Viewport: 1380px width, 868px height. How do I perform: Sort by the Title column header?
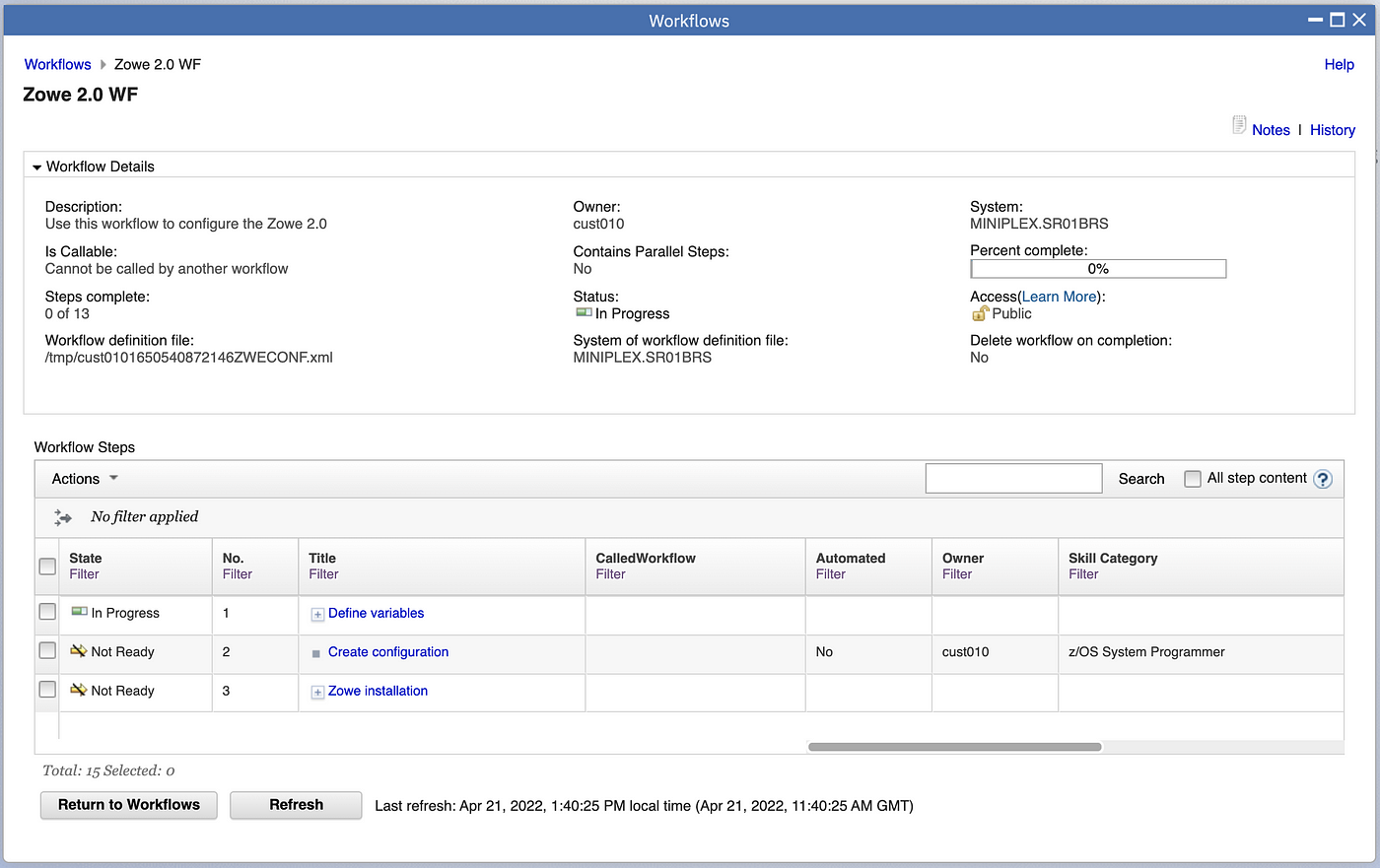pos(322,558)
